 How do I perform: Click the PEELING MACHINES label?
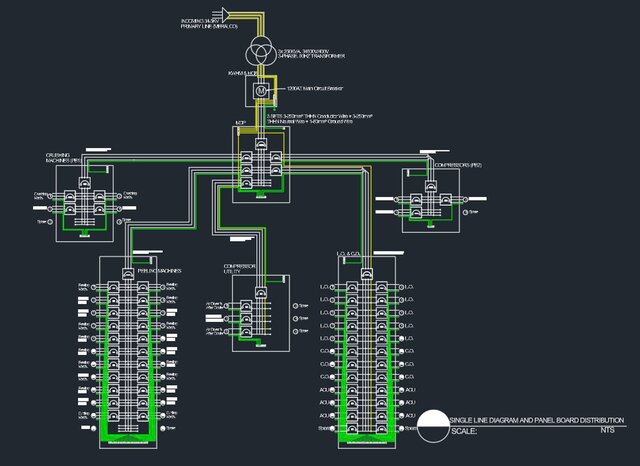click(x=160, y=271)
